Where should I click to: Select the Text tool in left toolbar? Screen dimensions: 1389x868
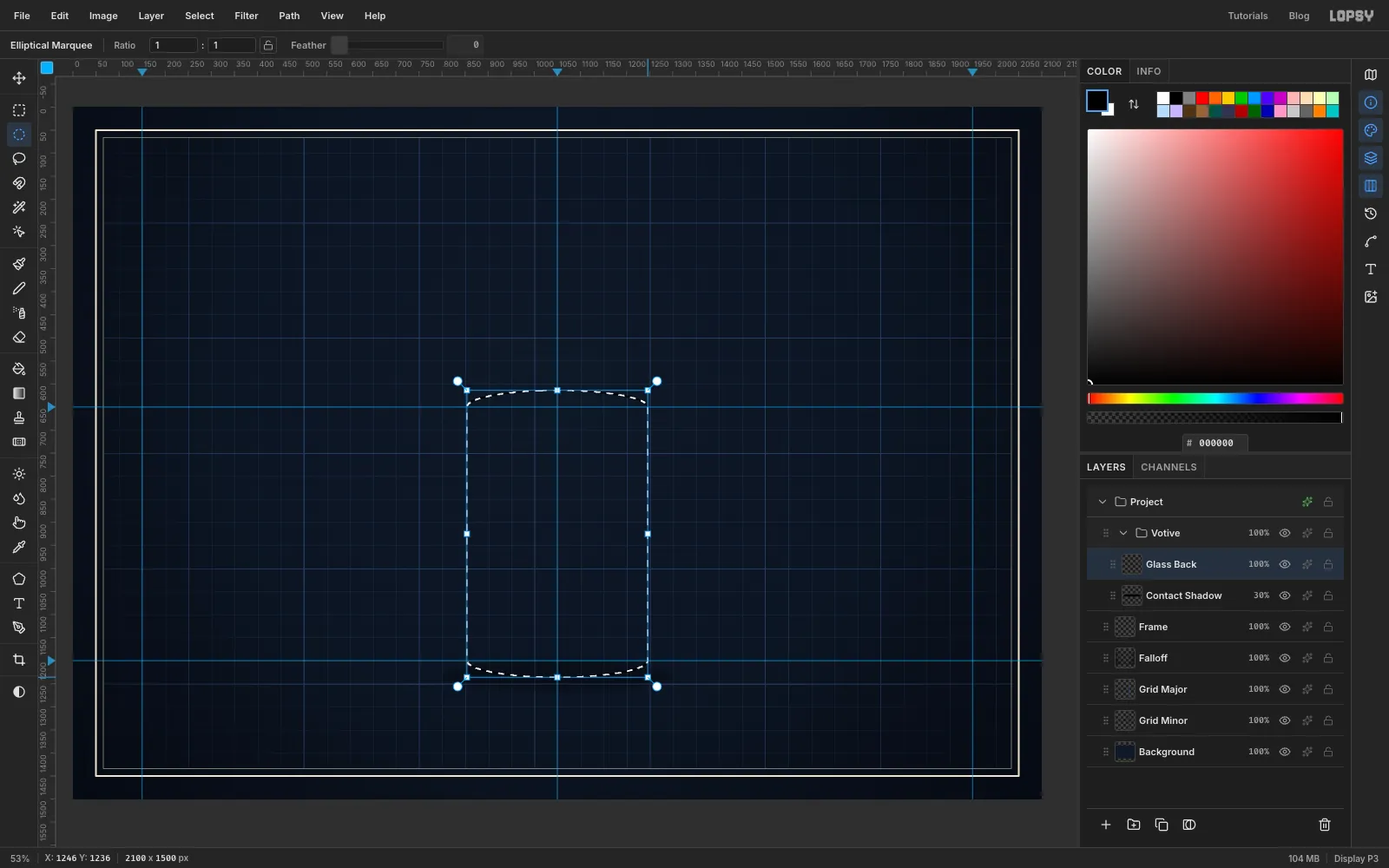pos(19,603)
